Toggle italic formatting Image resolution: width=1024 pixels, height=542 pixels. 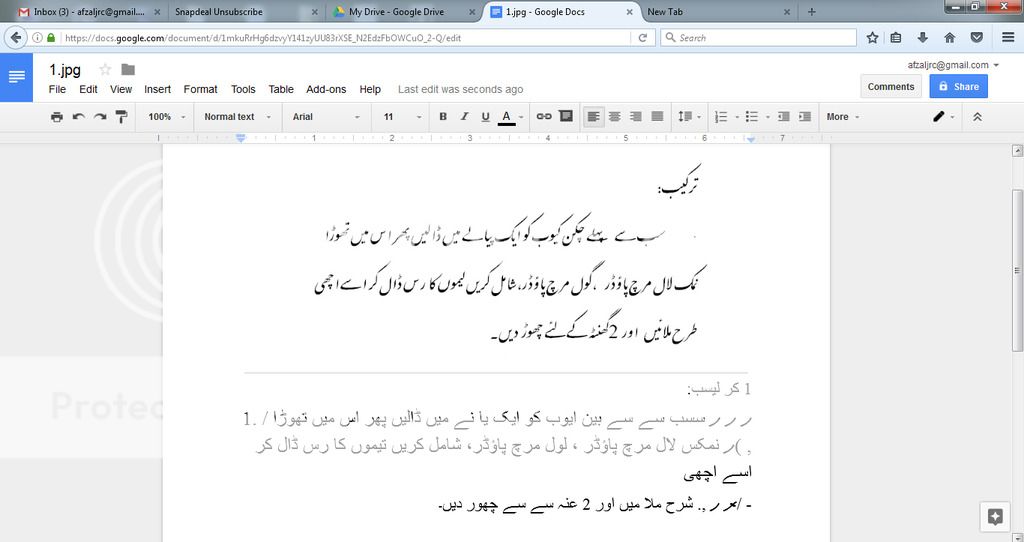464,117
